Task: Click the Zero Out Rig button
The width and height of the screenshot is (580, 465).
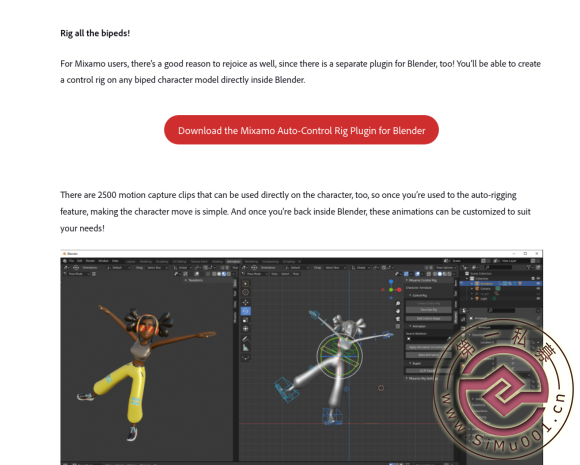Action: pyautogui.click(x=429, y=310)
